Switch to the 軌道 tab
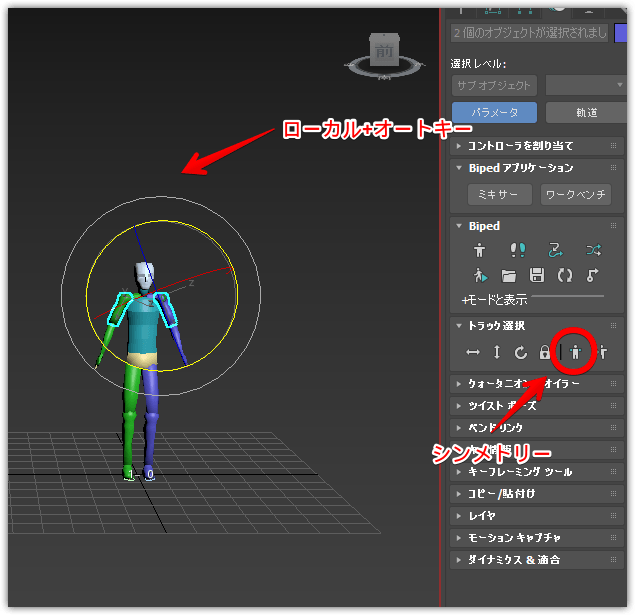The height and width of the screenshot is (615, 635). 587,113
